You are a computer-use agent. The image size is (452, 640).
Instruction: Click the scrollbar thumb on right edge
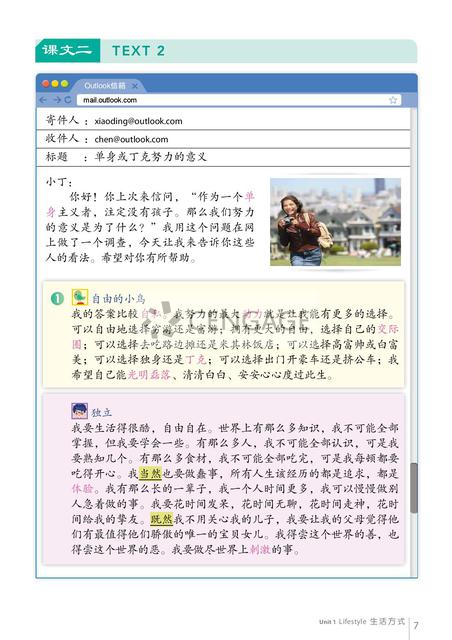[414, 488]
